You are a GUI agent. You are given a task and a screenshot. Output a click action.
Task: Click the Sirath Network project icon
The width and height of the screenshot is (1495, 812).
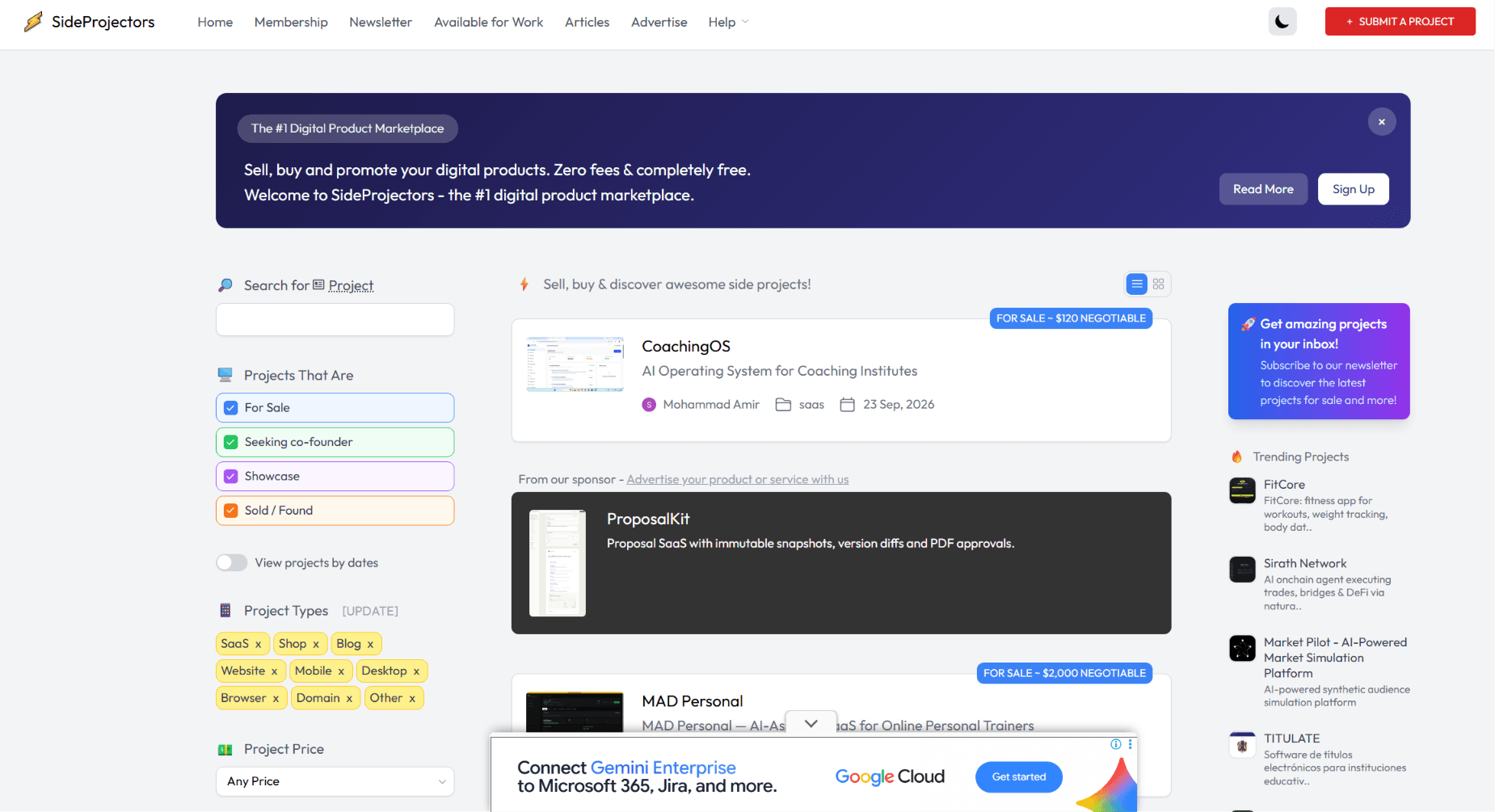[1243, 570]
